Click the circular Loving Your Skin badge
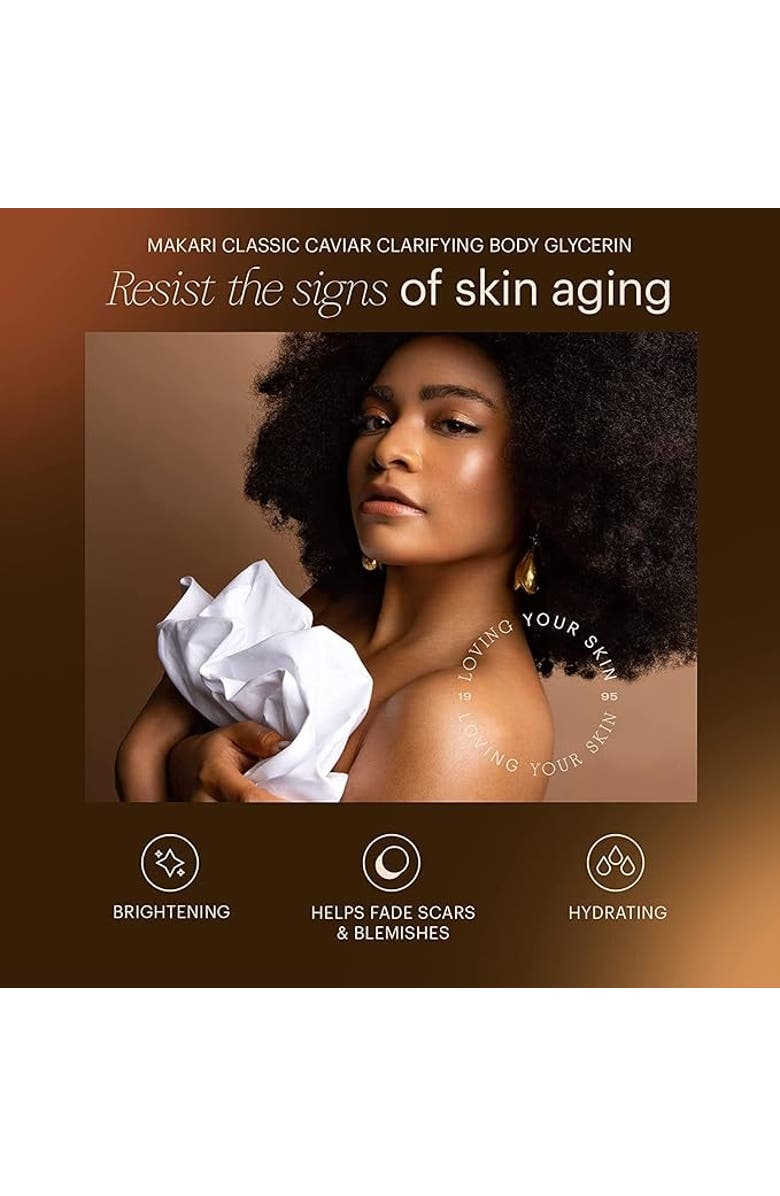The image size is (780, 1196). pyautogui.click(x=537, y=695)
